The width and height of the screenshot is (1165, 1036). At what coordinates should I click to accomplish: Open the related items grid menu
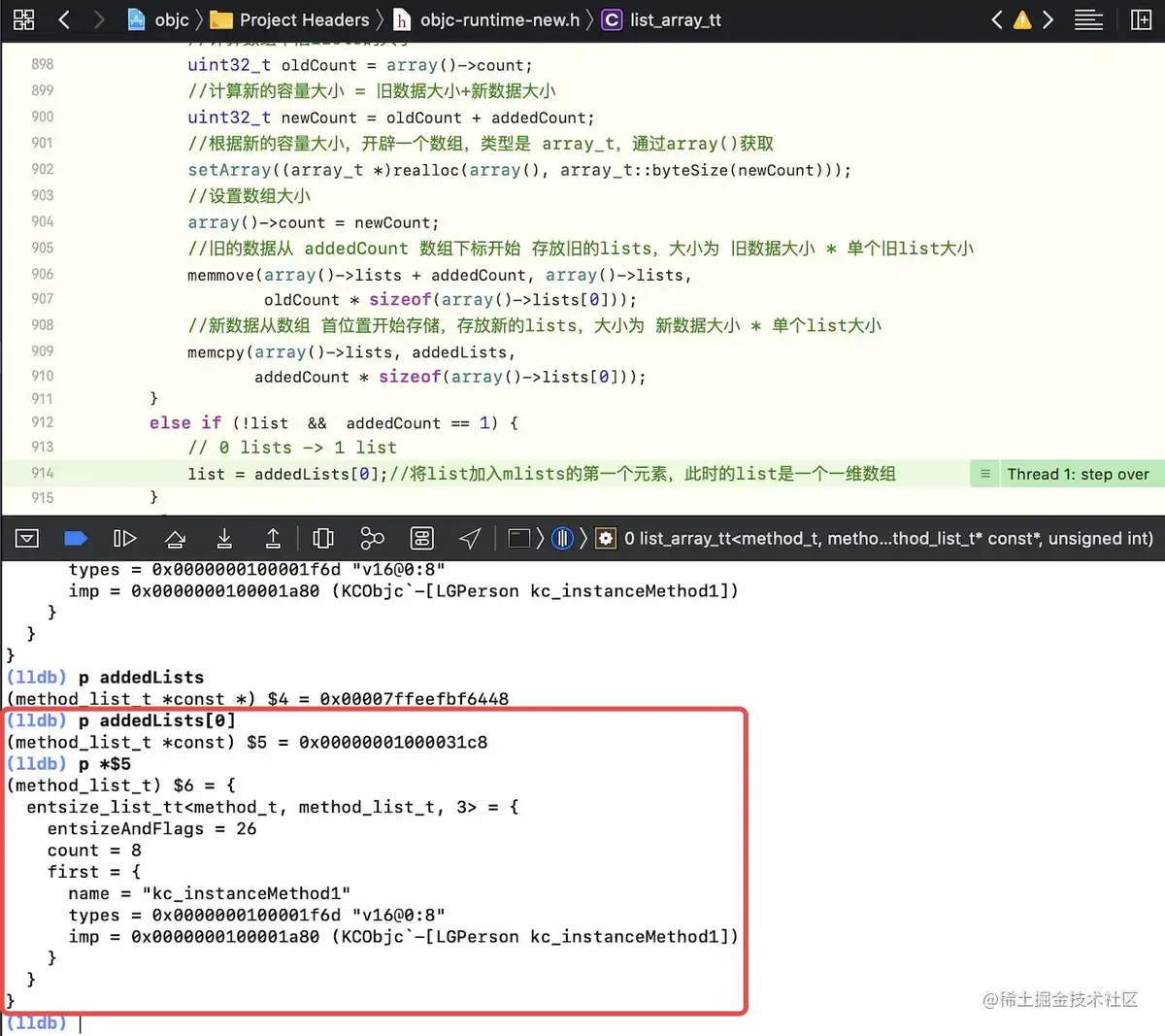[23, 19]
